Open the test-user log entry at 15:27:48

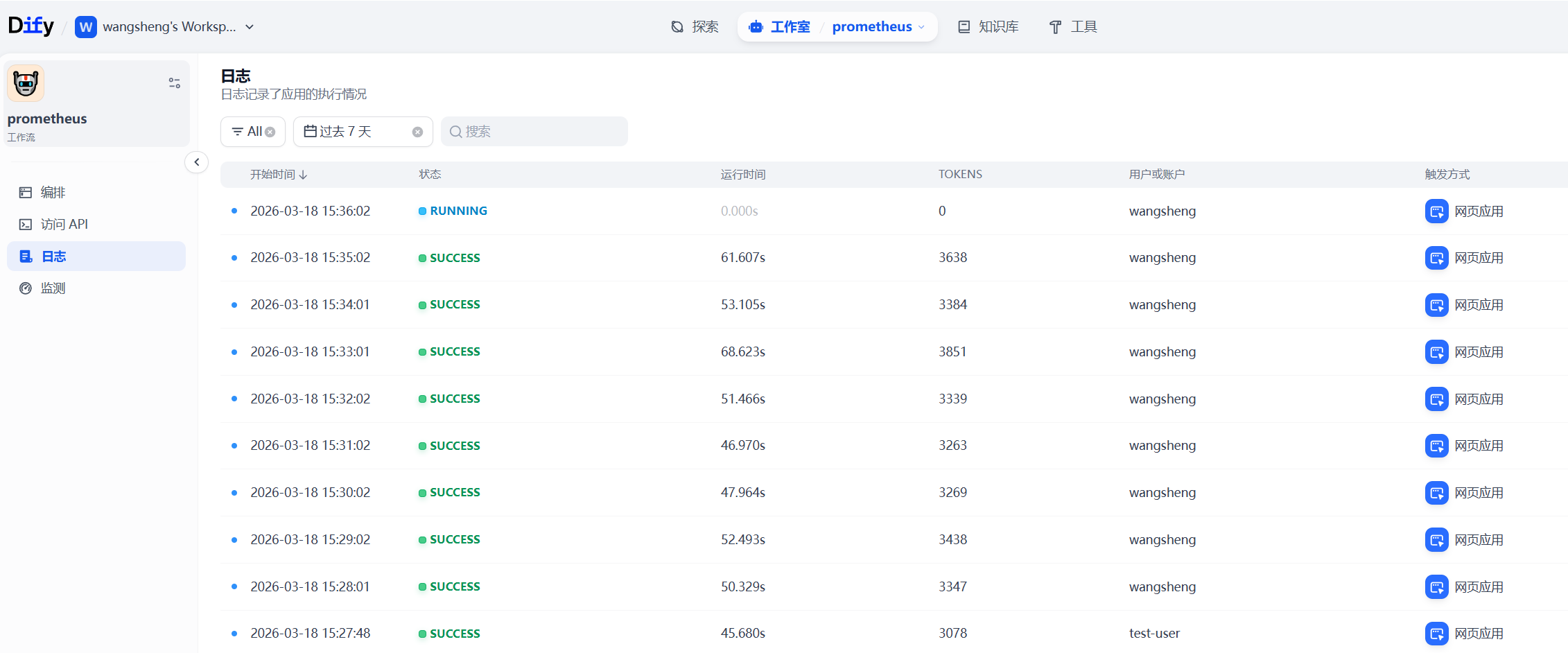[x=693, y=633]
